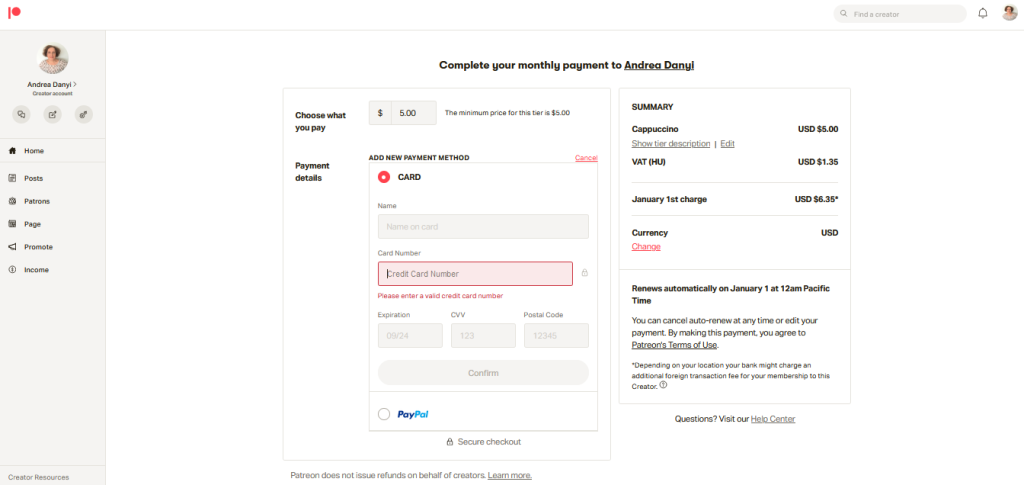Screen dimensions: 1024x485
Task: Click the Credit Card Number field
Action: [x=475, y=274]
